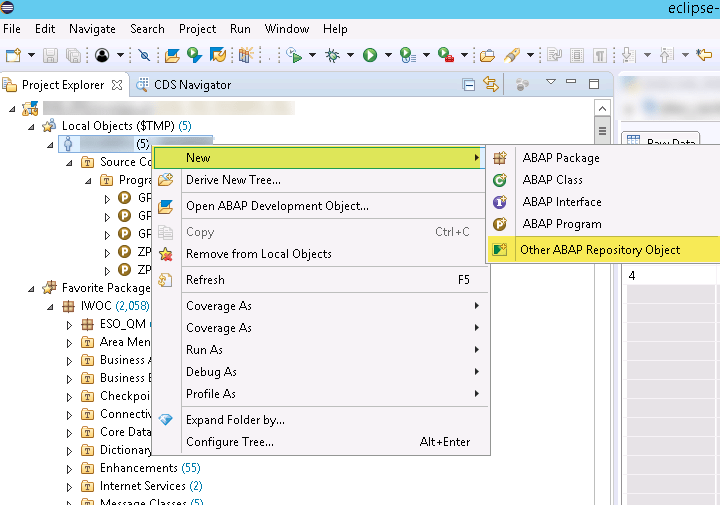Viewport: 720px width, 505px height.
Task: Click the green Run toolbar icon
Action: (370, 56)
